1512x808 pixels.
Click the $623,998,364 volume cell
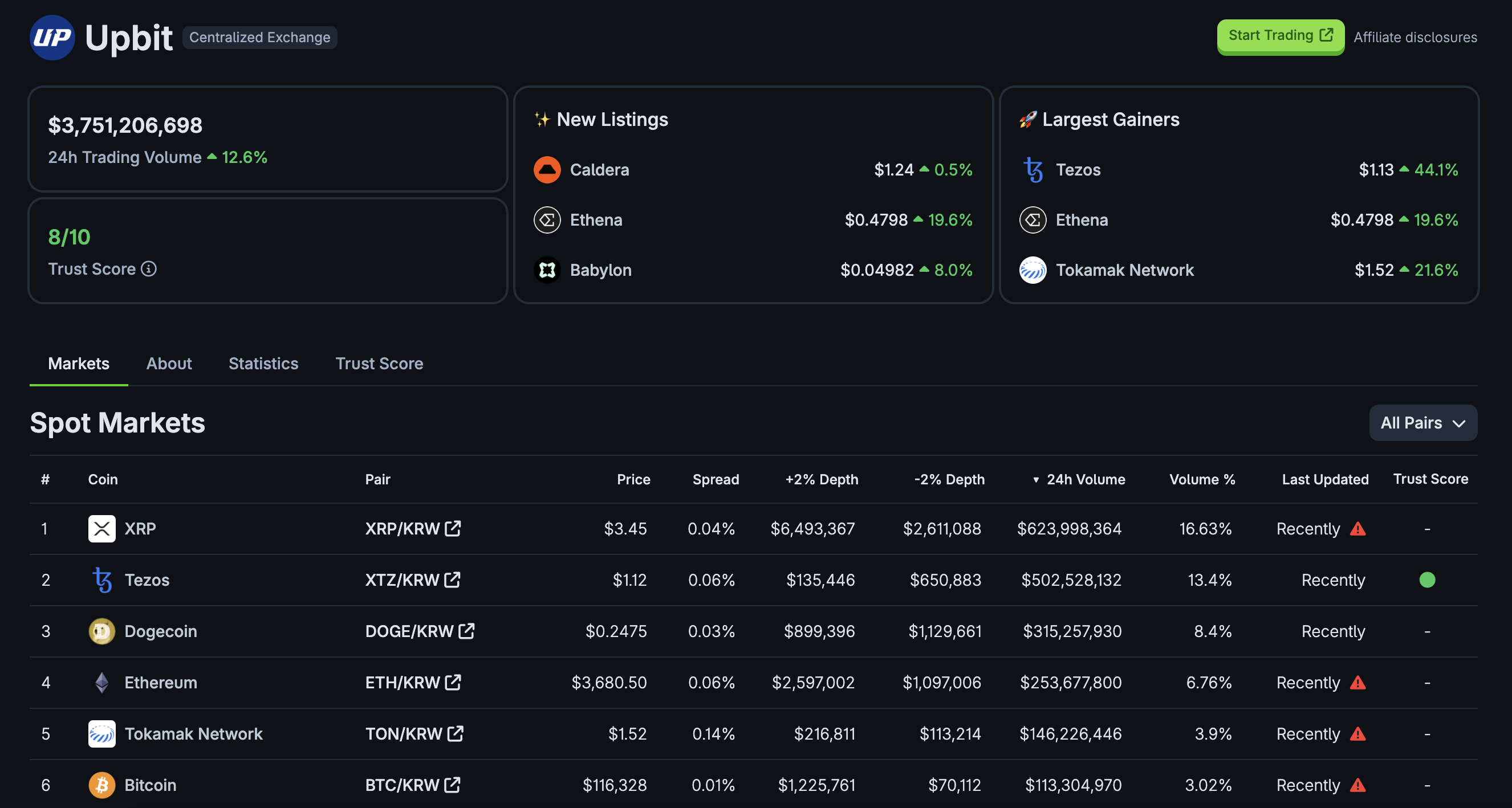click(x=1069, y=529)
